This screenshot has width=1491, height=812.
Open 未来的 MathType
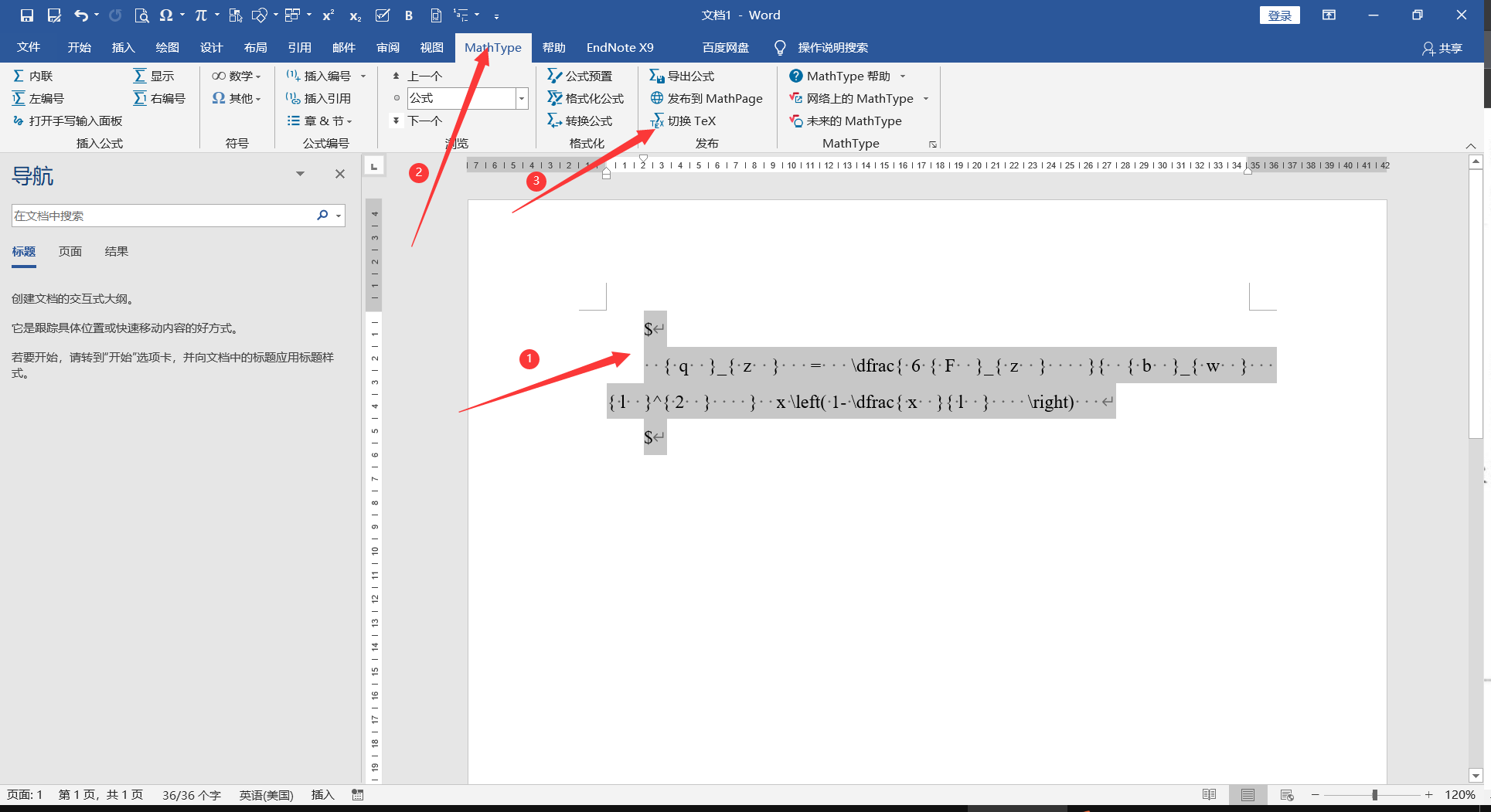pos(846,121)
